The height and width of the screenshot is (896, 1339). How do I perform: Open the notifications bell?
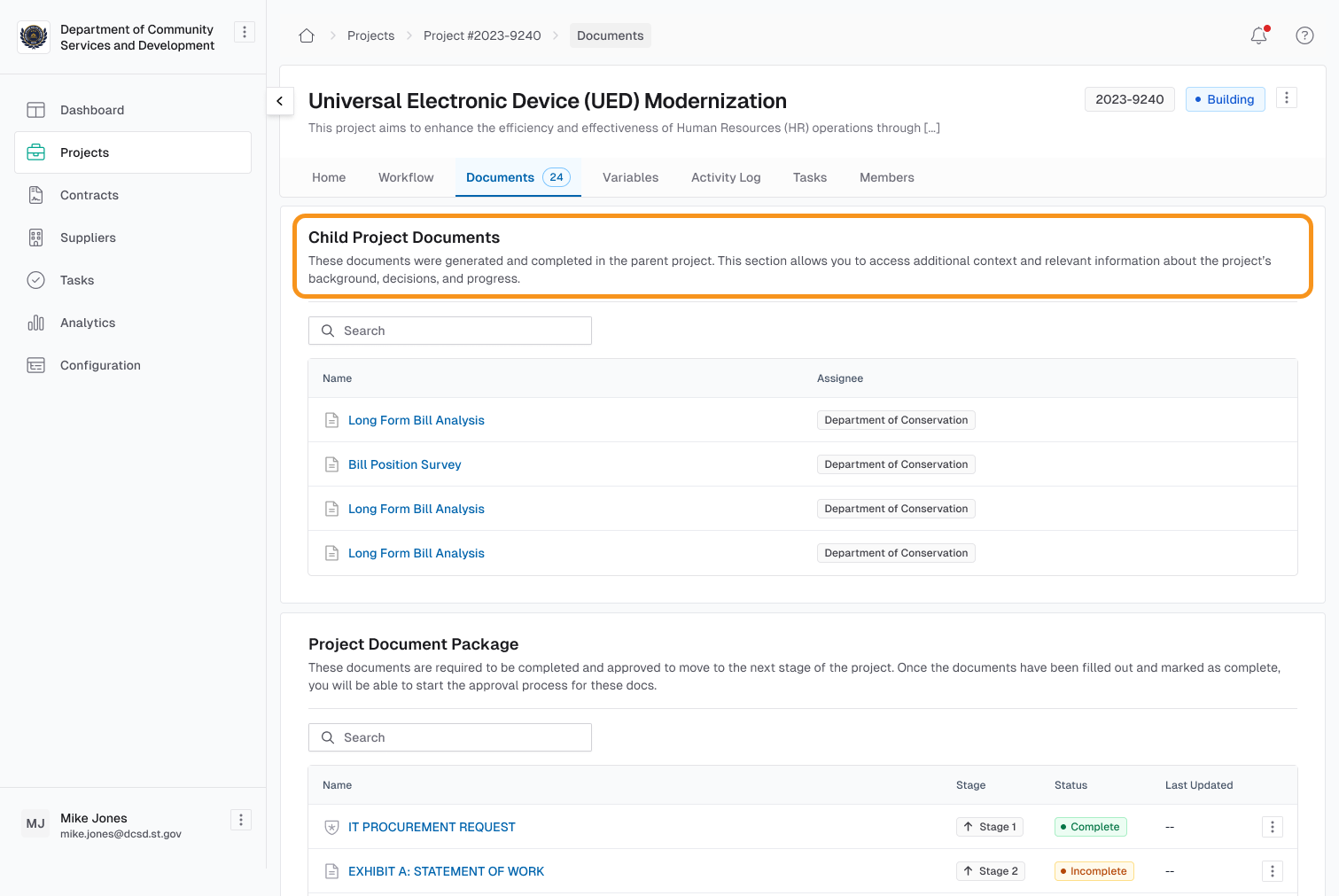click(1258, 35)
